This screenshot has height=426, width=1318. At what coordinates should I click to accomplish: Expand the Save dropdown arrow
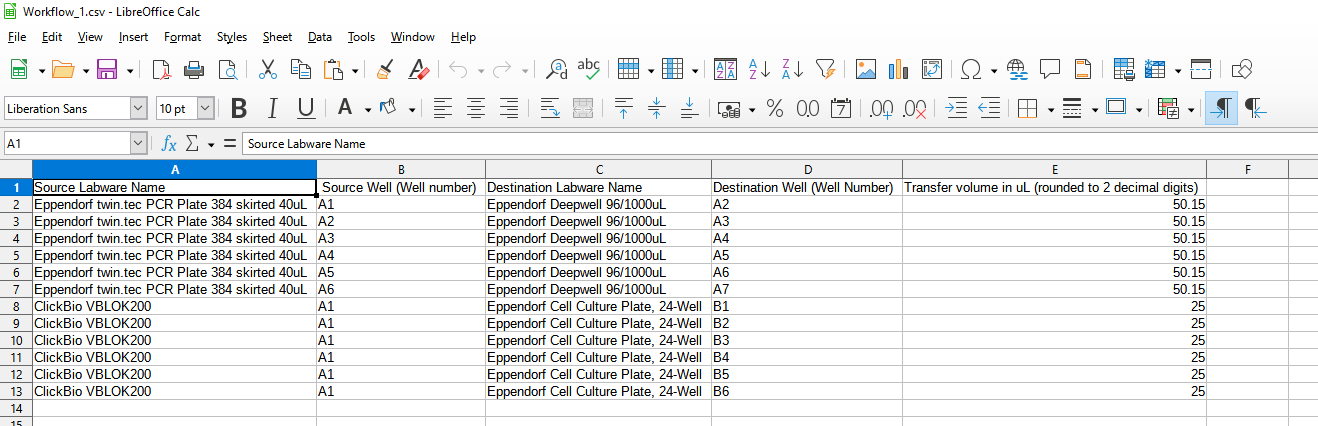(130, 69)
